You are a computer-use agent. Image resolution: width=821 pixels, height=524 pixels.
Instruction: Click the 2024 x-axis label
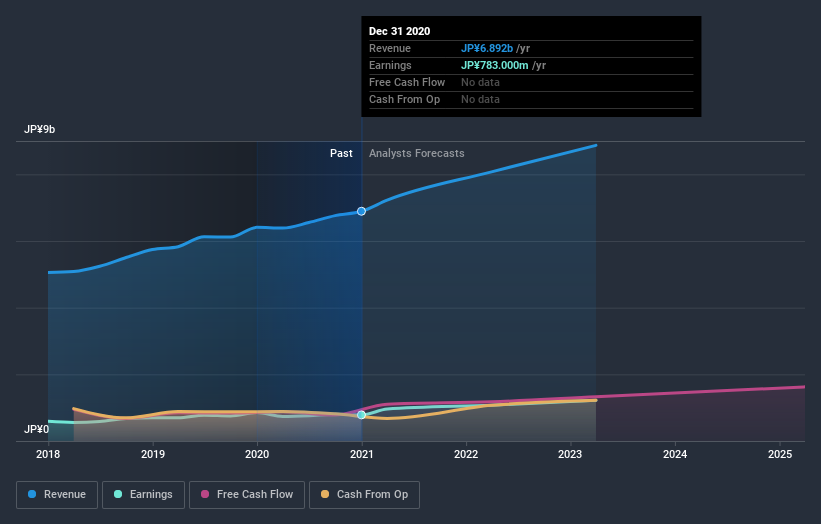pyautogui.click(x=675, y=454)
